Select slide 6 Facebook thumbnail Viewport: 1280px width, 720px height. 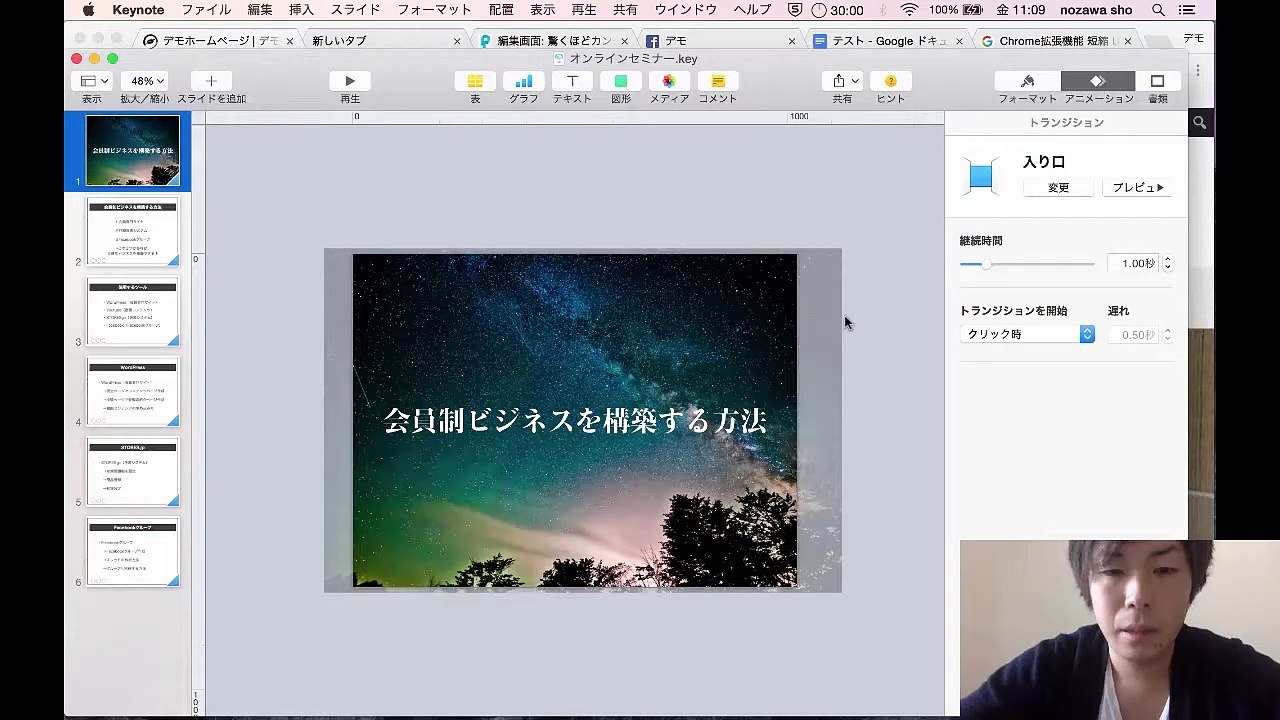coord(132,552)
